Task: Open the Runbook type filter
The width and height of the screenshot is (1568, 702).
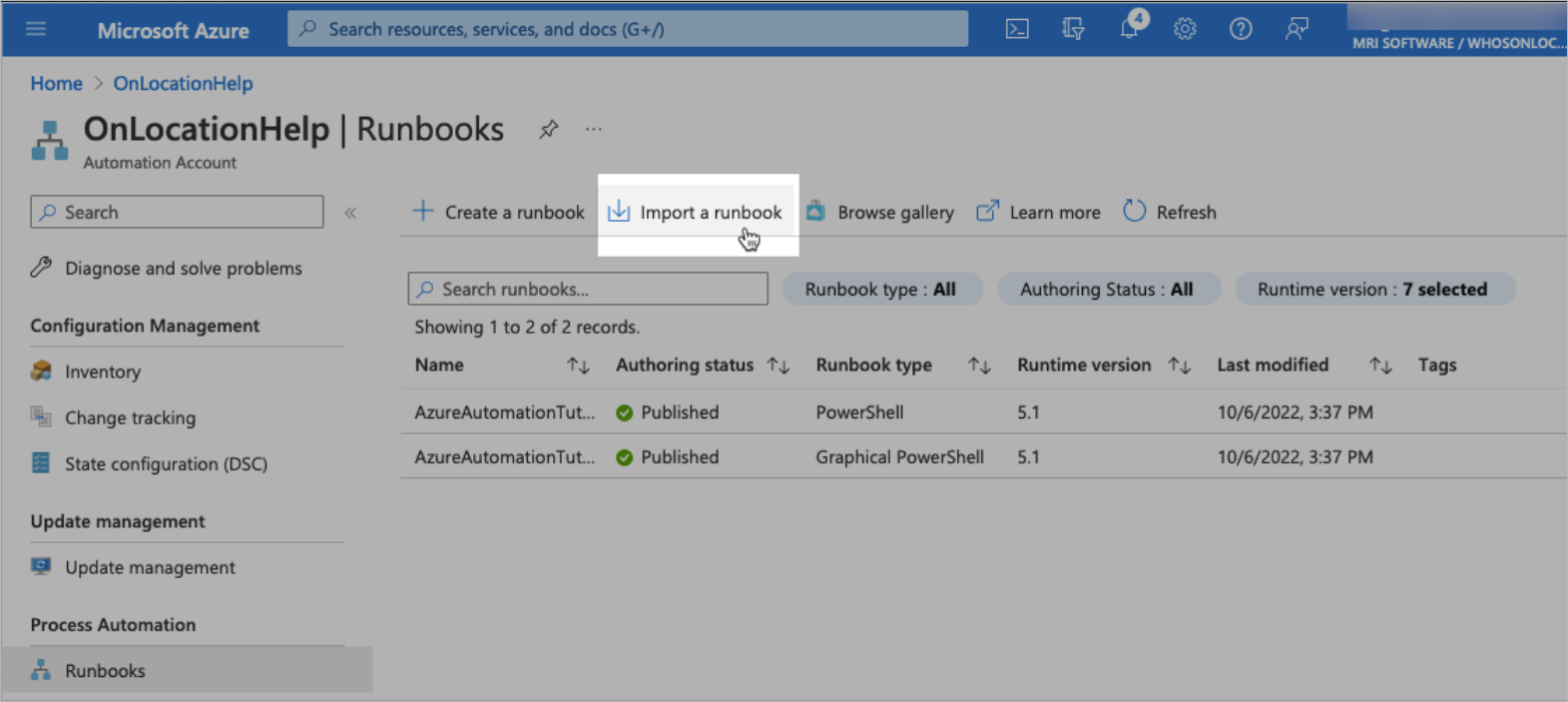Action: tap(880, 289)
